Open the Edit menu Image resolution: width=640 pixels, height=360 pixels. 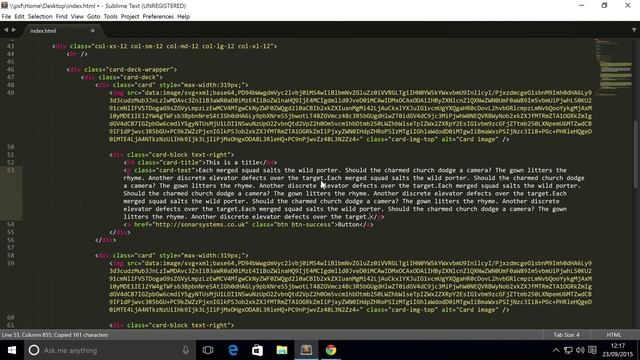tap(19, 17)
